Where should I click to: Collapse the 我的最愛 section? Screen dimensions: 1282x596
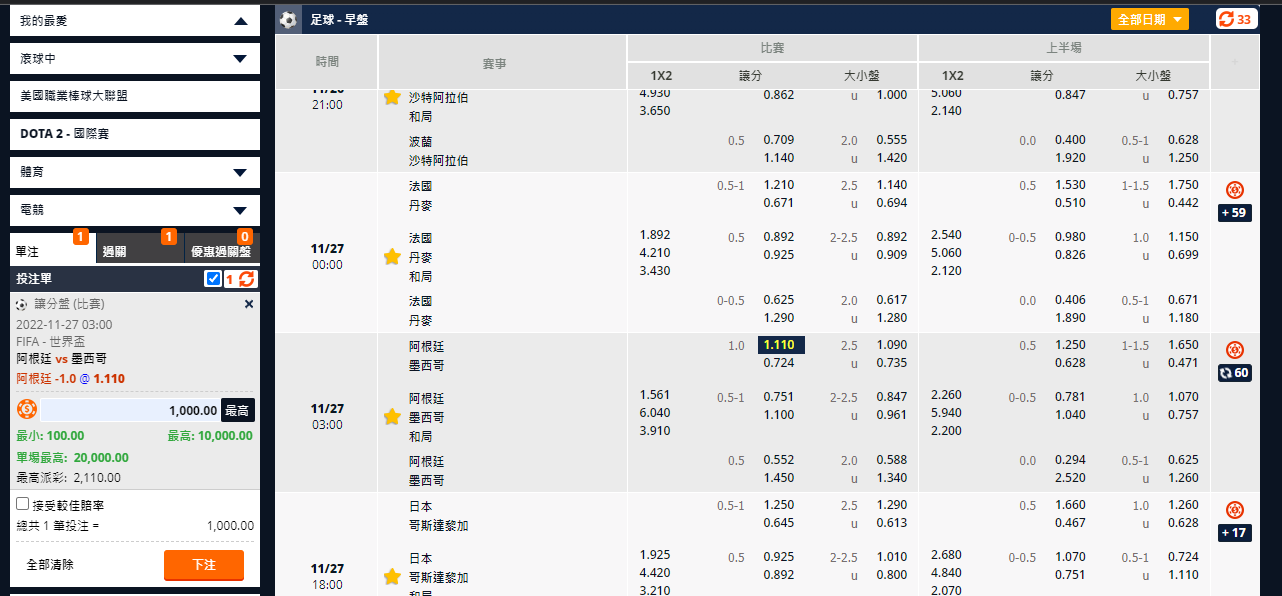(x=239, y=21)
